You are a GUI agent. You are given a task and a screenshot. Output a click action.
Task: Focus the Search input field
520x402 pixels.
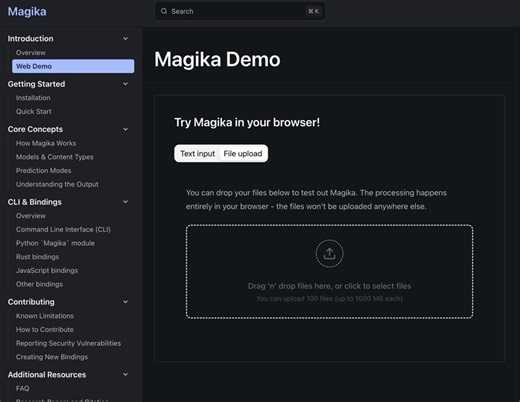(240, 11)
